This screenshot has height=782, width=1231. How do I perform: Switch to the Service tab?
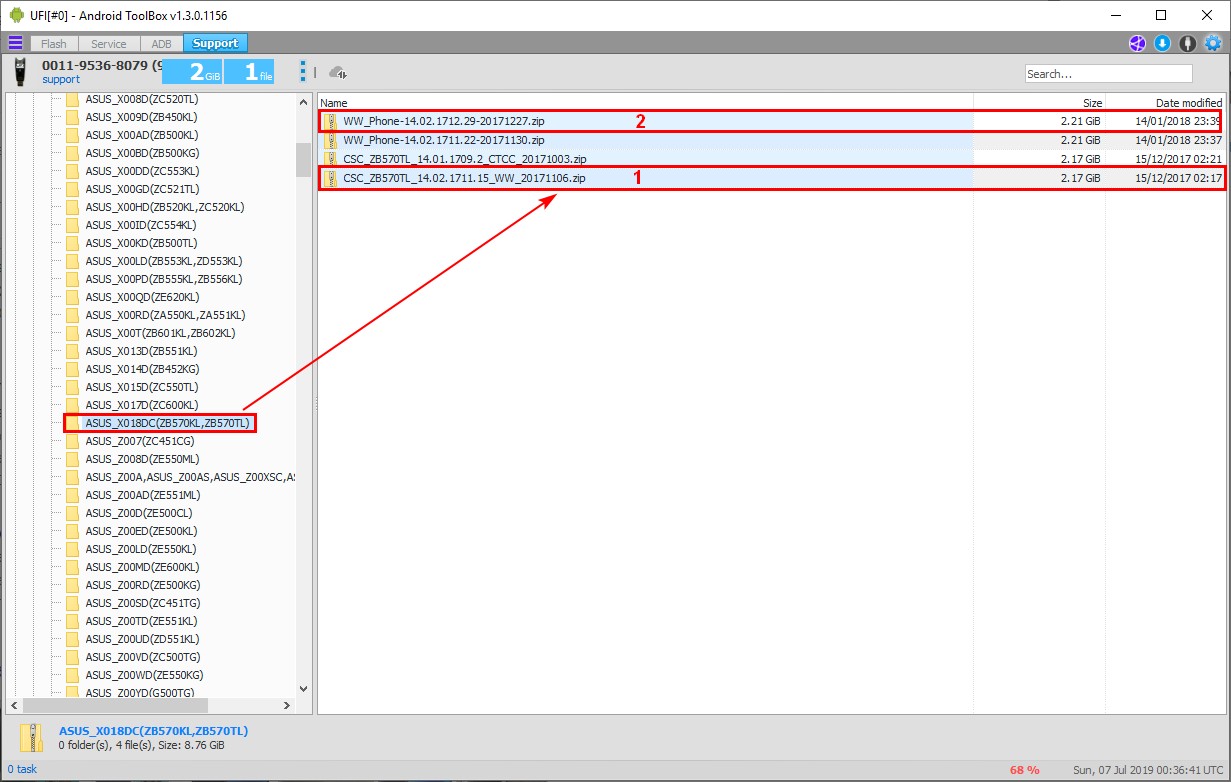pos(109,43)
